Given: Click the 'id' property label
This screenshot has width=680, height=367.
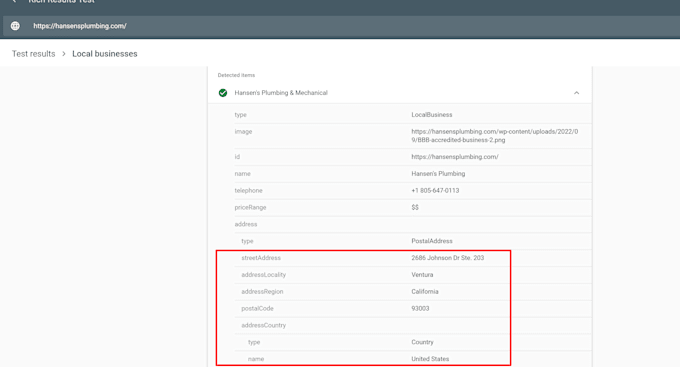Looking at the screenshot, I should click(237, 157).
